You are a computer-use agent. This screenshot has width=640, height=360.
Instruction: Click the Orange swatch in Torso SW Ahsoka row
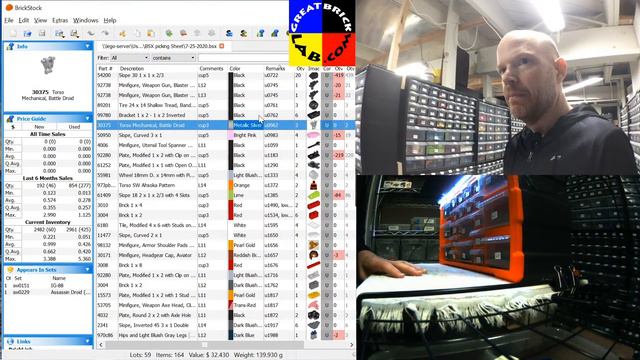(231, 185)
